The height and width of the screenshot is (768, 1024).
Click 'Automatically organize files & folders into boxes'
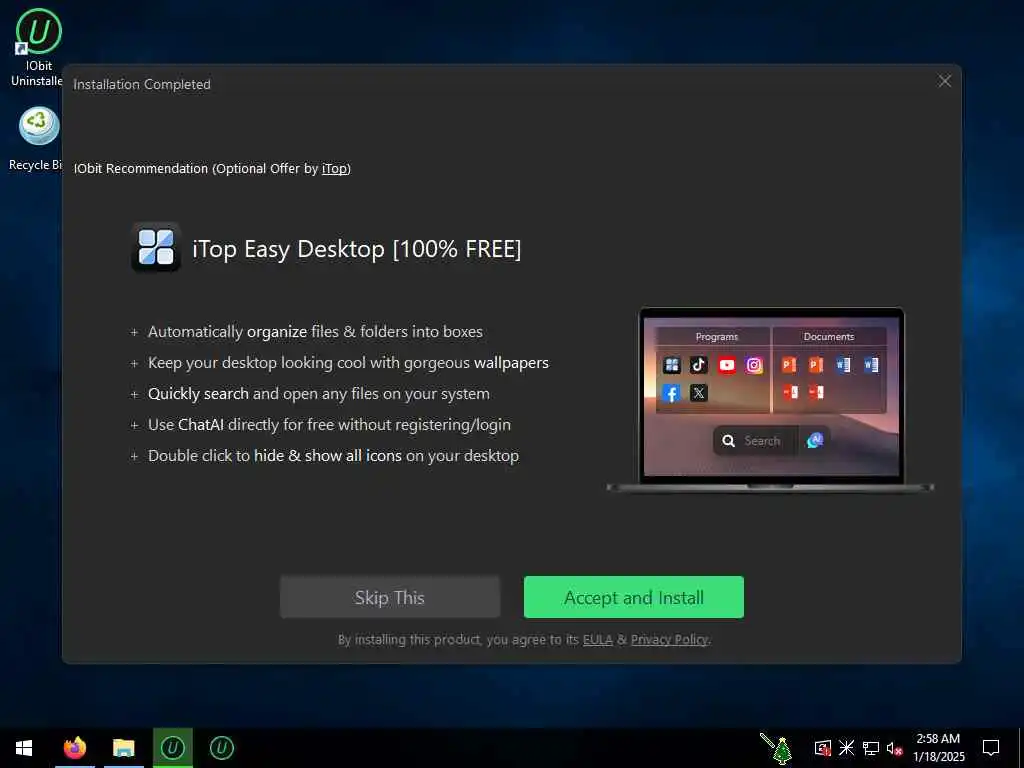[315, 332]
